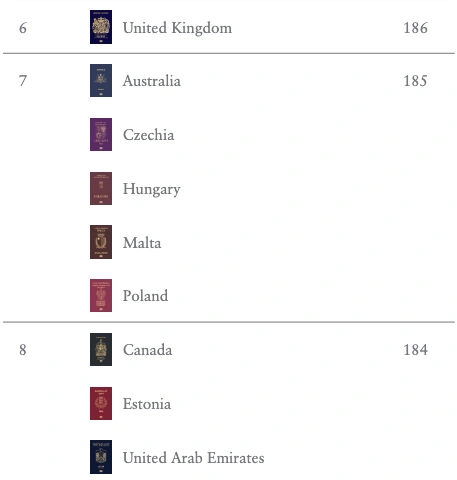Click the Australia country name
The width and height of the screenshot is (457, 480).
[152, 81]
